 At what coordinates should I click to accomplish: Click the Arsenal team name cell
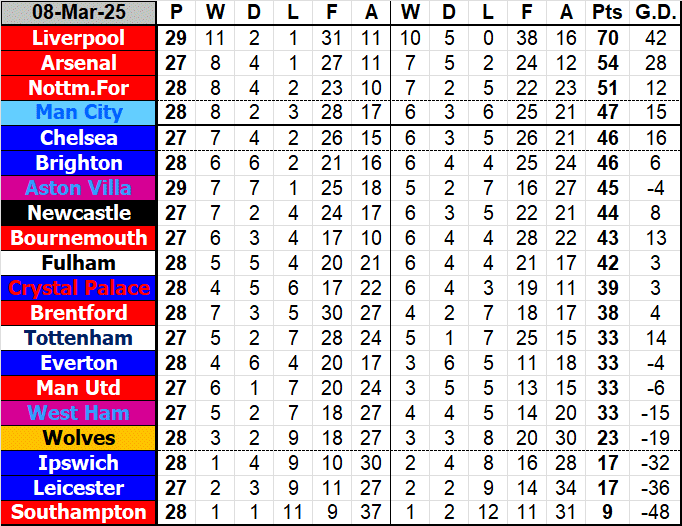(x=79, y=63)
